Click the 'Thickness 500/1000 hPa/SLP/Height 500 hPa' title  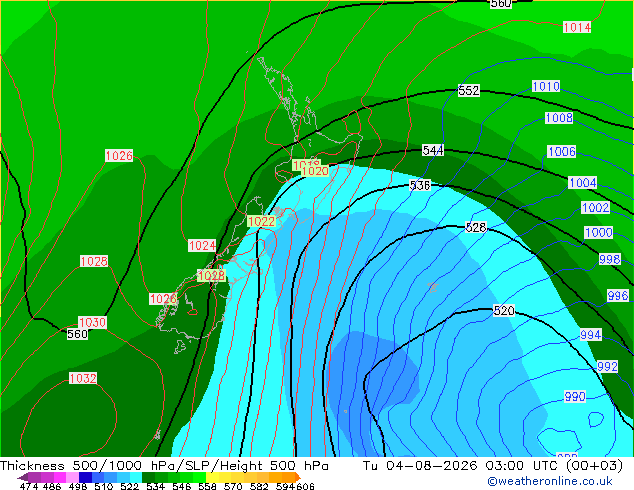click(x=164, y=465)
